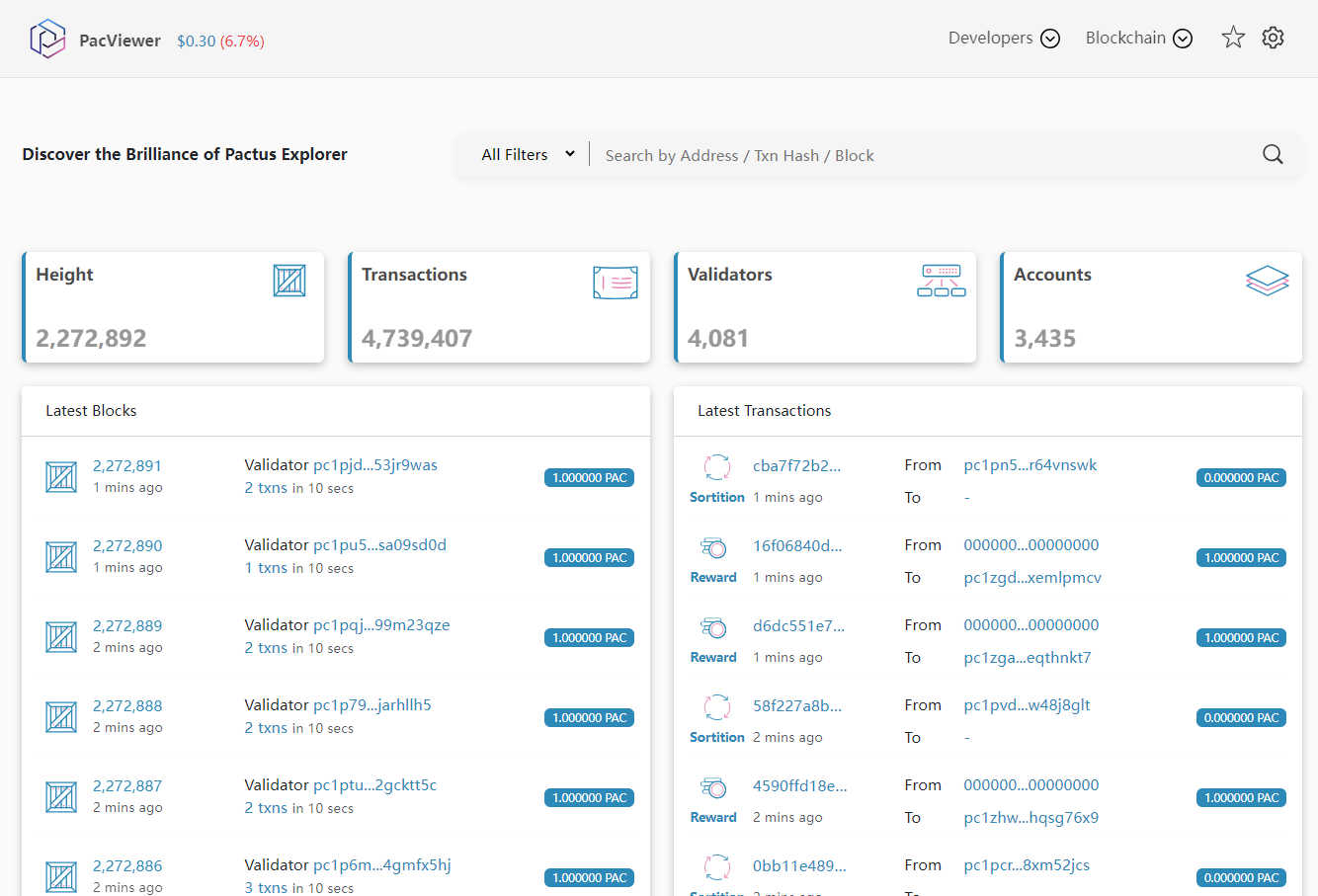Open validator pc1ptu...2gcktt5c

tap(374, 784)
